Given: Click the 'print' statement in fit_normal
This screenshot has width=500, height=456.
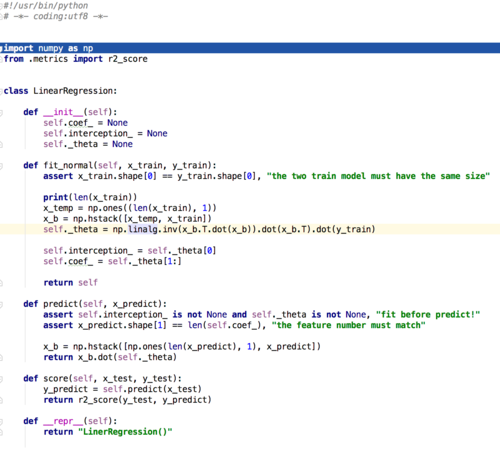Looking at the screenshot, I should [x=56, y=197].
